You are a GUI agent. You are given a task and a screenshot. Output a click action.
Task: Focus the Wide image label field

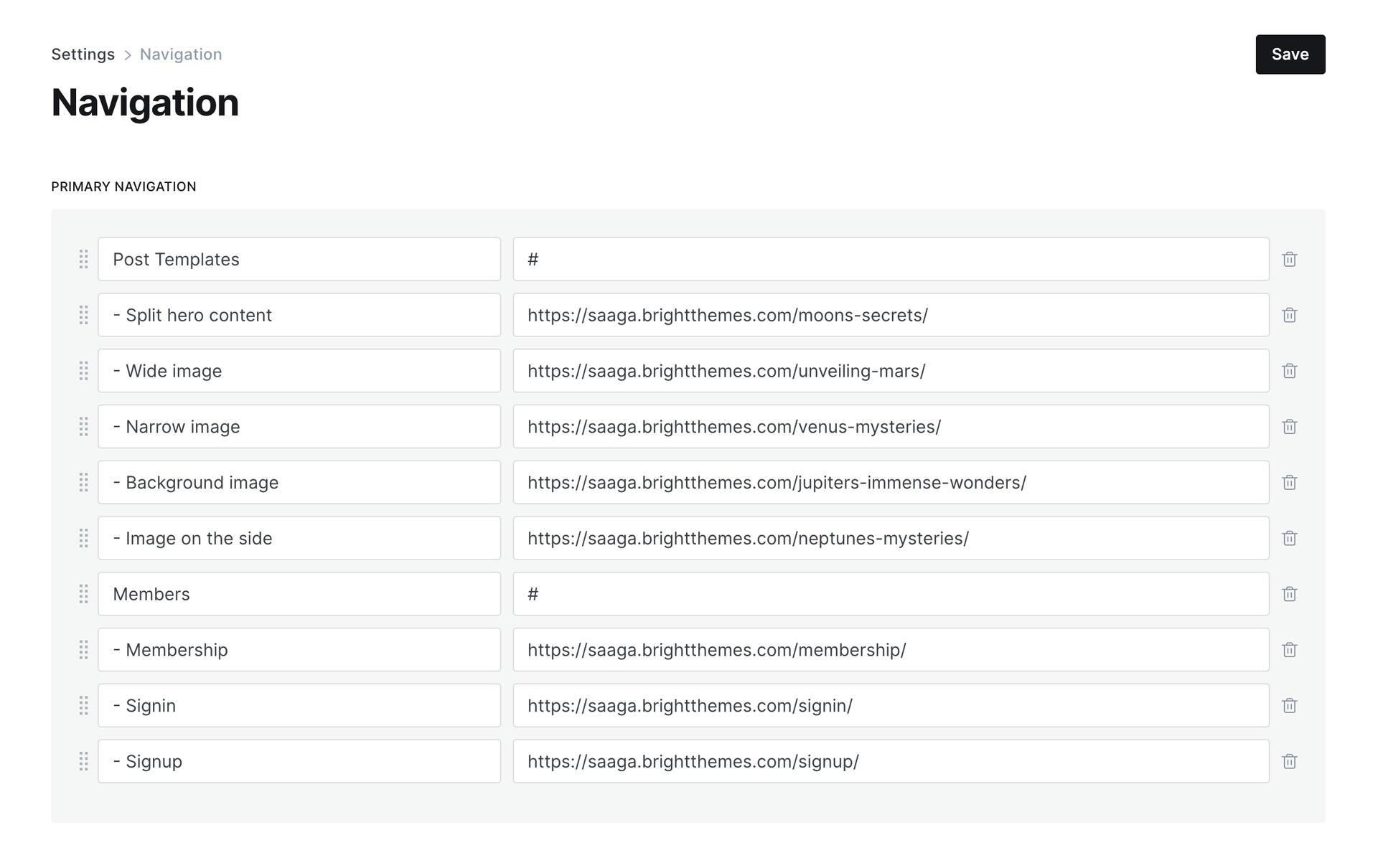299,371
